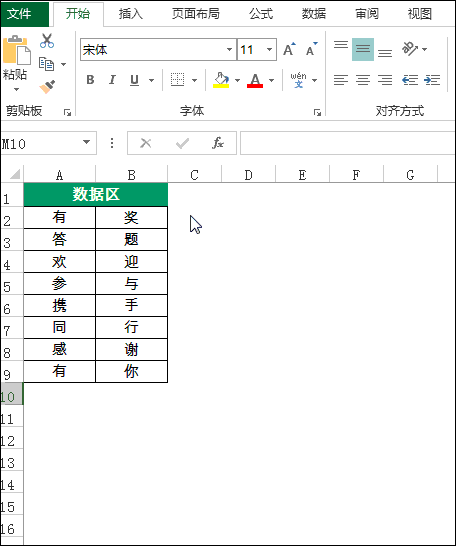
Task: Click the formula bar input area
Action: click(347, 143)
